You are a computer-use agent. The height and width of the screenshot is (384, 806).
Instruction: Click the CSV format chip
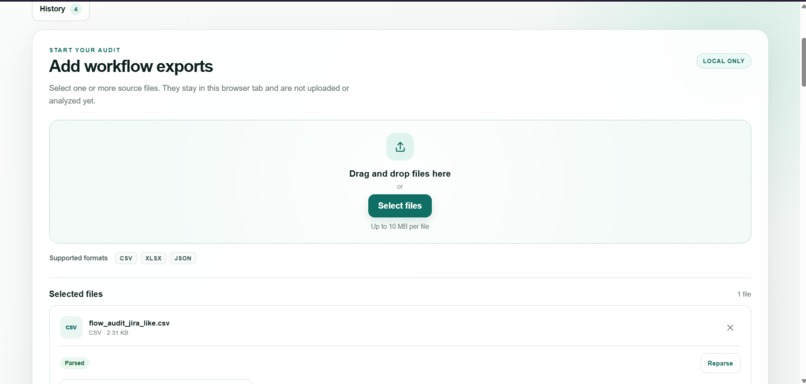point(126,258)
